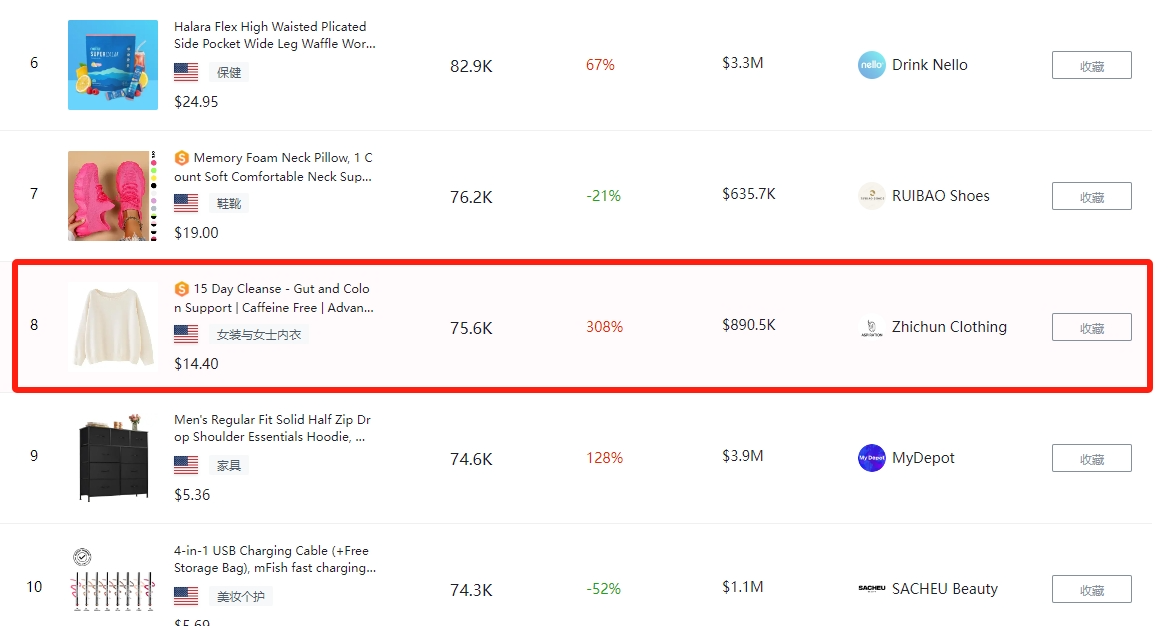Open the black dresser product thumbnail
This screenshot has width=1175, height=626.
point(112,458)
